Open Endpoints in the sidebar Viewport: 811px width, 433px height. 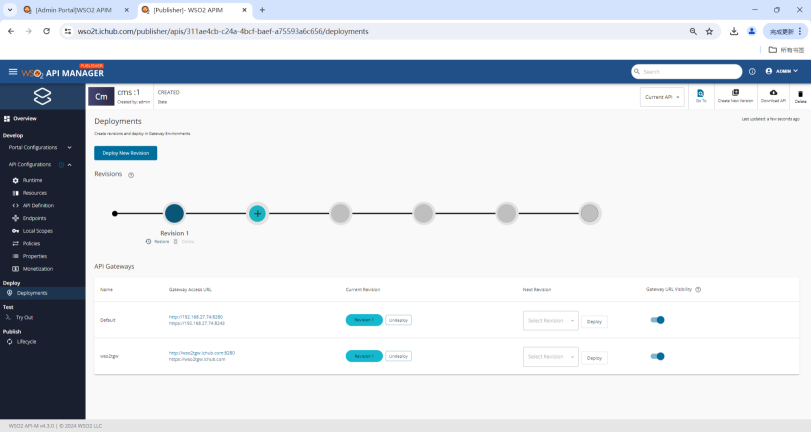coord(35,218)
